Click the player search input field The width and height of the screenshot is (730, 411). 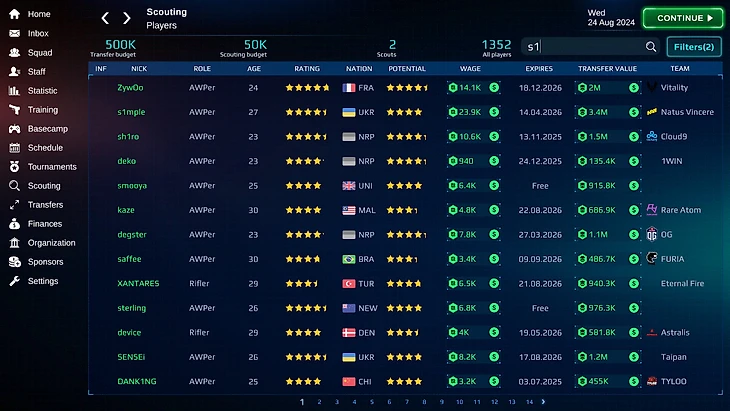584,47
